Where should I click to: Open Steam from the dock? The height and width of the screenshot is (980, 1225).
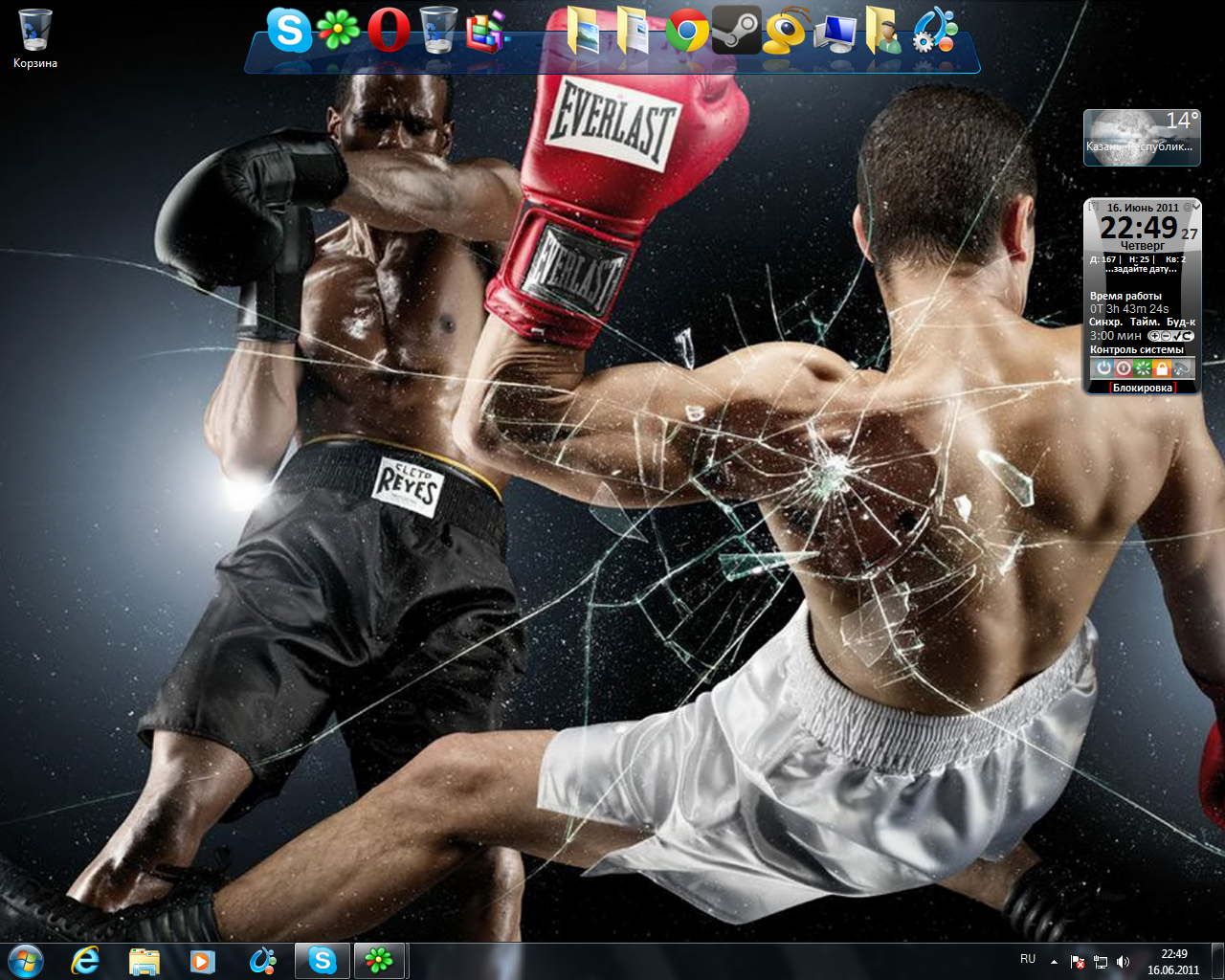coord(736,30)
